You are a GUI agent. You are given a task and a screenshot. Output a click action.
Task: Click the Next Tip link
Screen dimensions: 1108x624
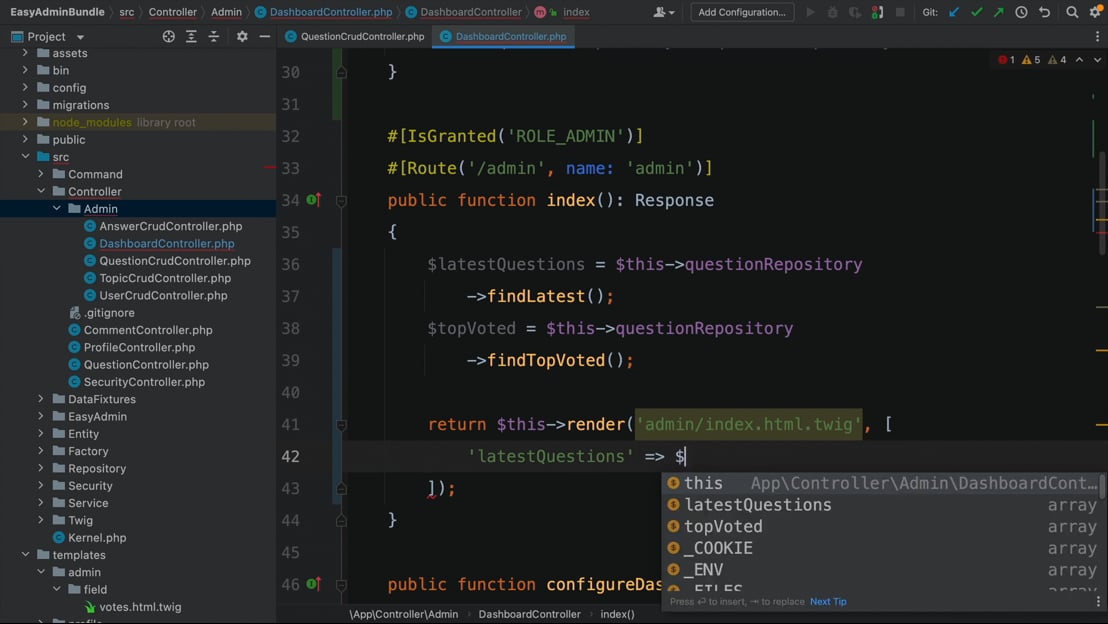pyautogui.click(x=828, y=601)
